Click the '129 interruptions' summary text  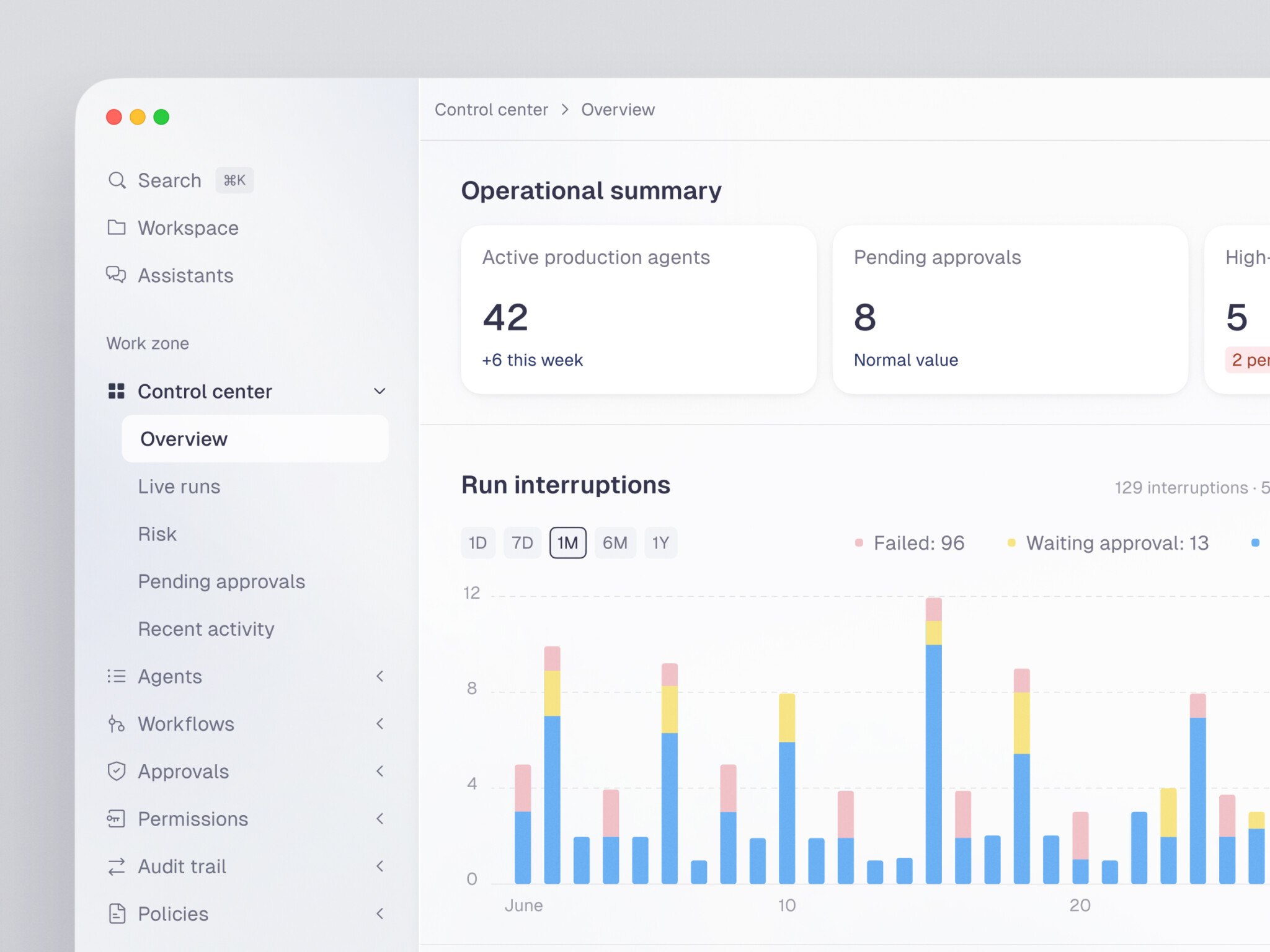pos(1181,488)
